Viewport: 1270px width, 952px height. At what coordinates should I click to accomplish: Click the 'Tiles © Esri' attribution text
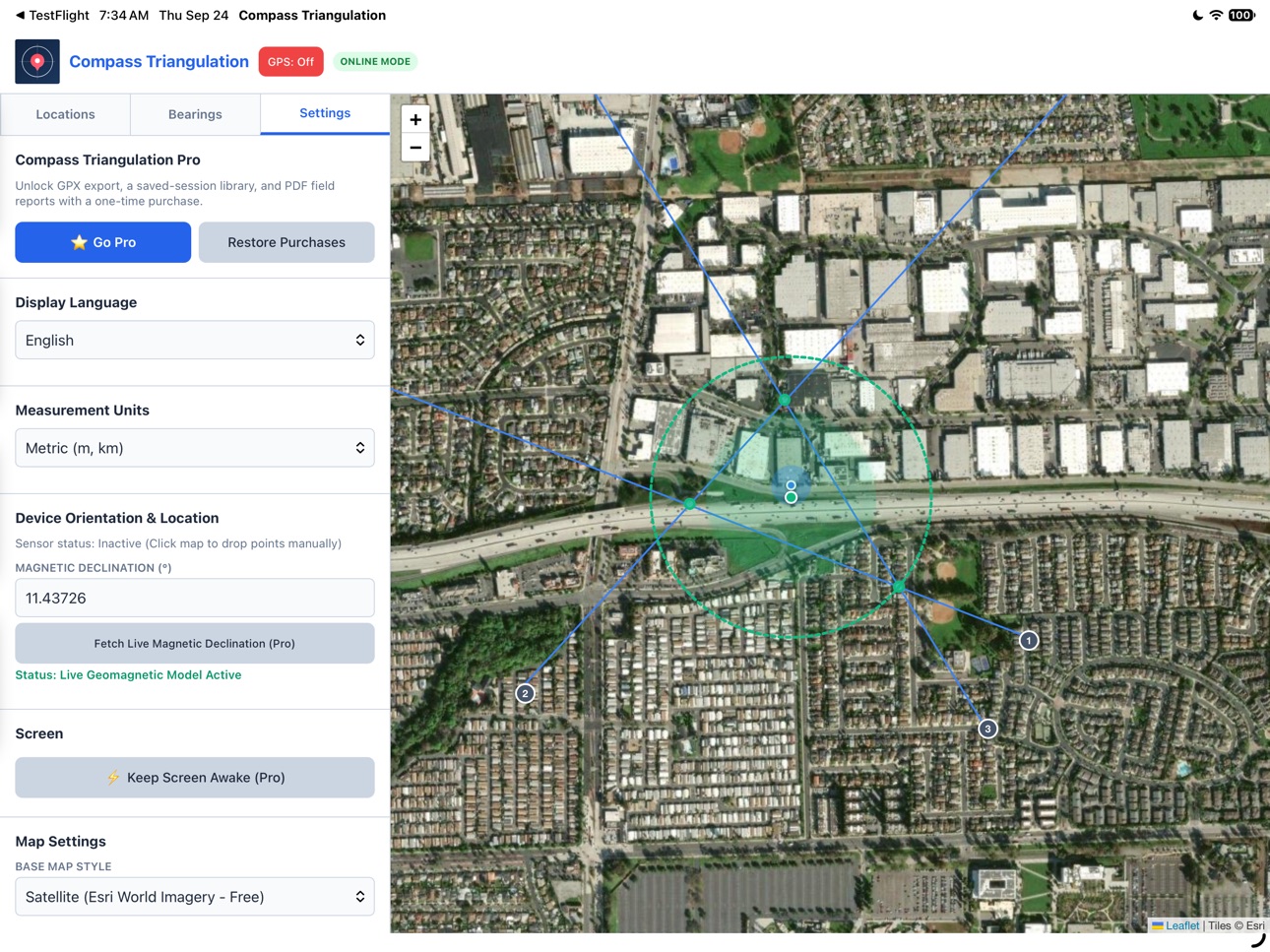(1237, 925)
